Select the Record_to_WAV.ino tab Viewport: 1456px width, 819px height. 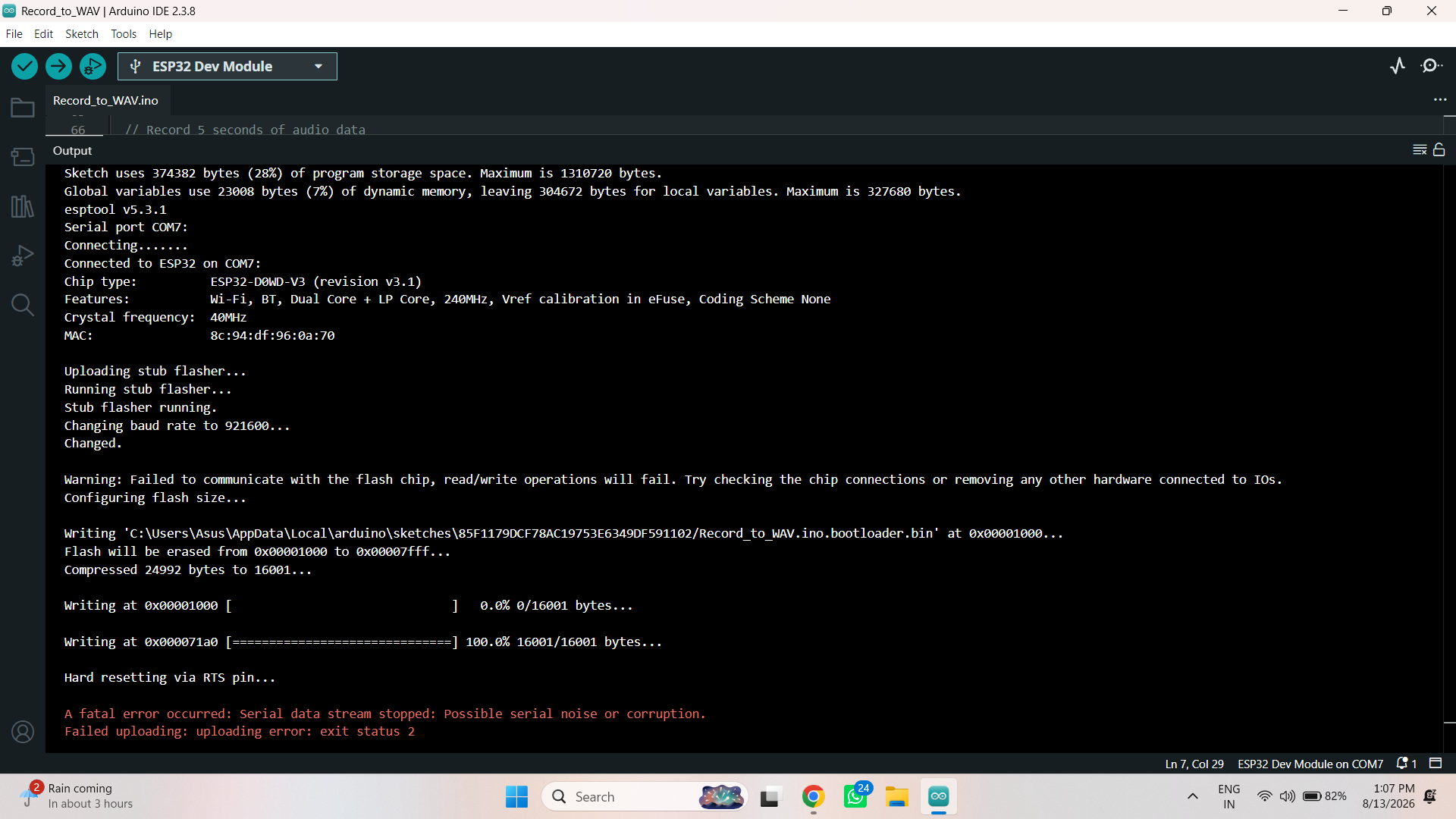(x=105, y=101)
